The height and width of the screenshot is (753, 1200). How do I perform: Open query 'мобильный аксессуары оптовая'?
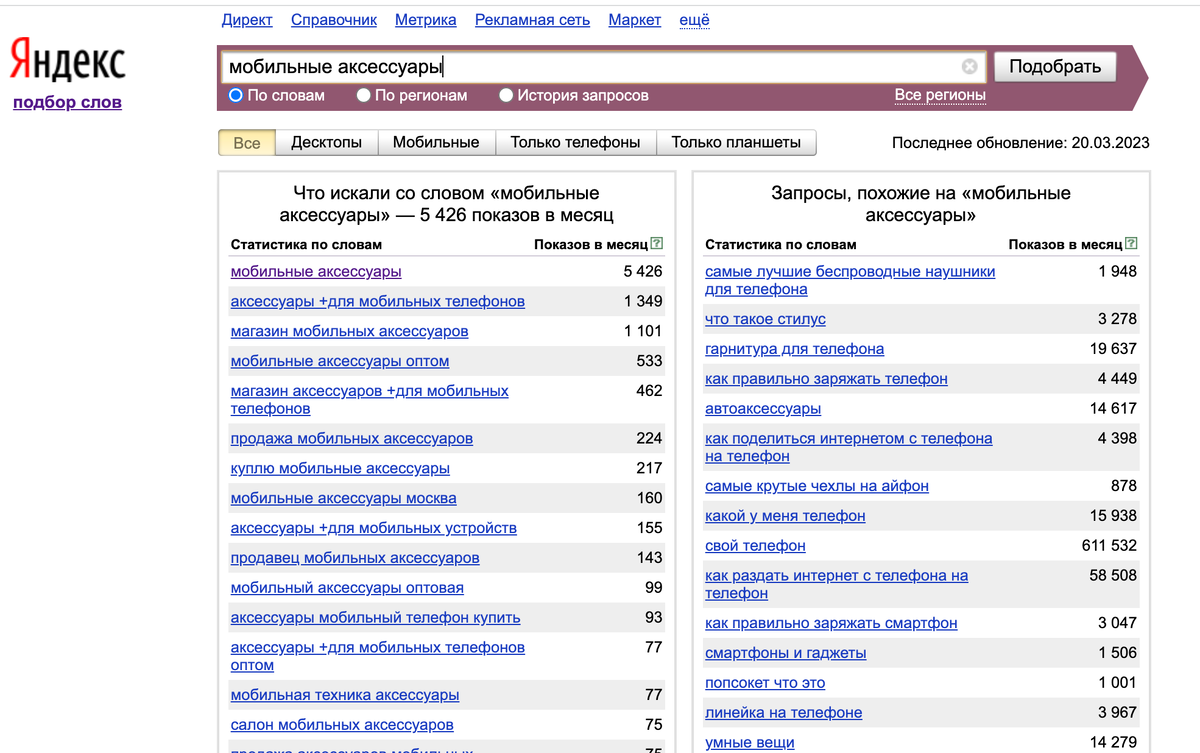click(347, 588)
